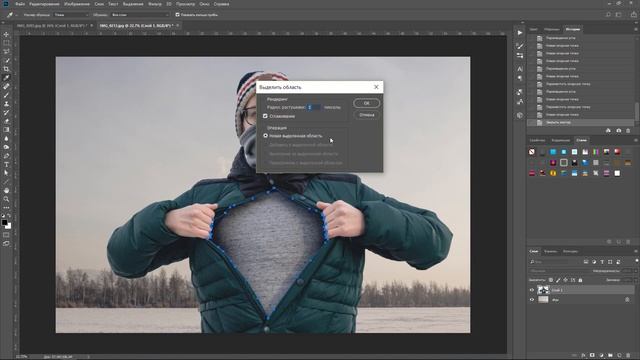Create new group folder icon in Layers panel
This screenshot has height=360, width=640.
610,356
